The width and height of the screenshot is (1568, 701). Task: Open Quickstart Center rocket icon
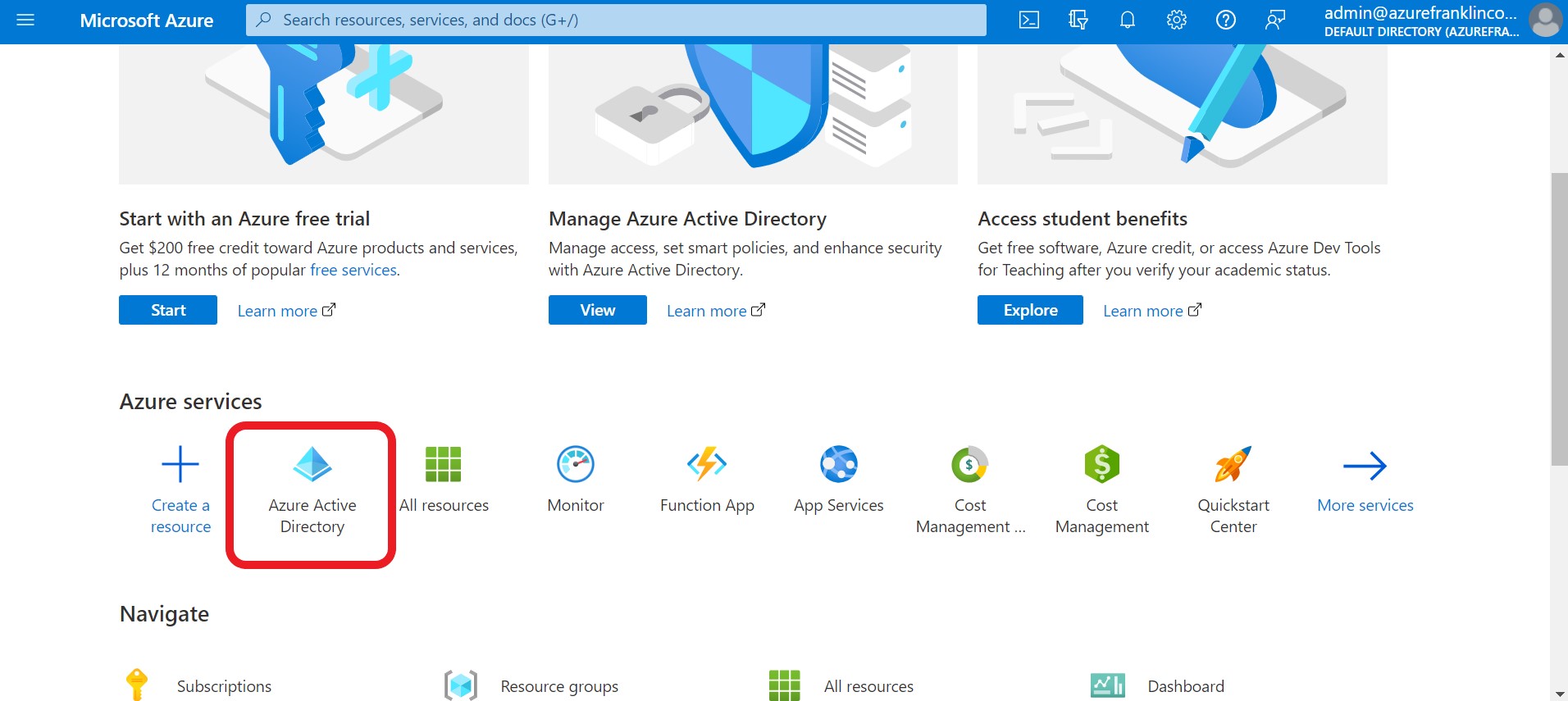pyautogui.click(x=1233, y=465)
